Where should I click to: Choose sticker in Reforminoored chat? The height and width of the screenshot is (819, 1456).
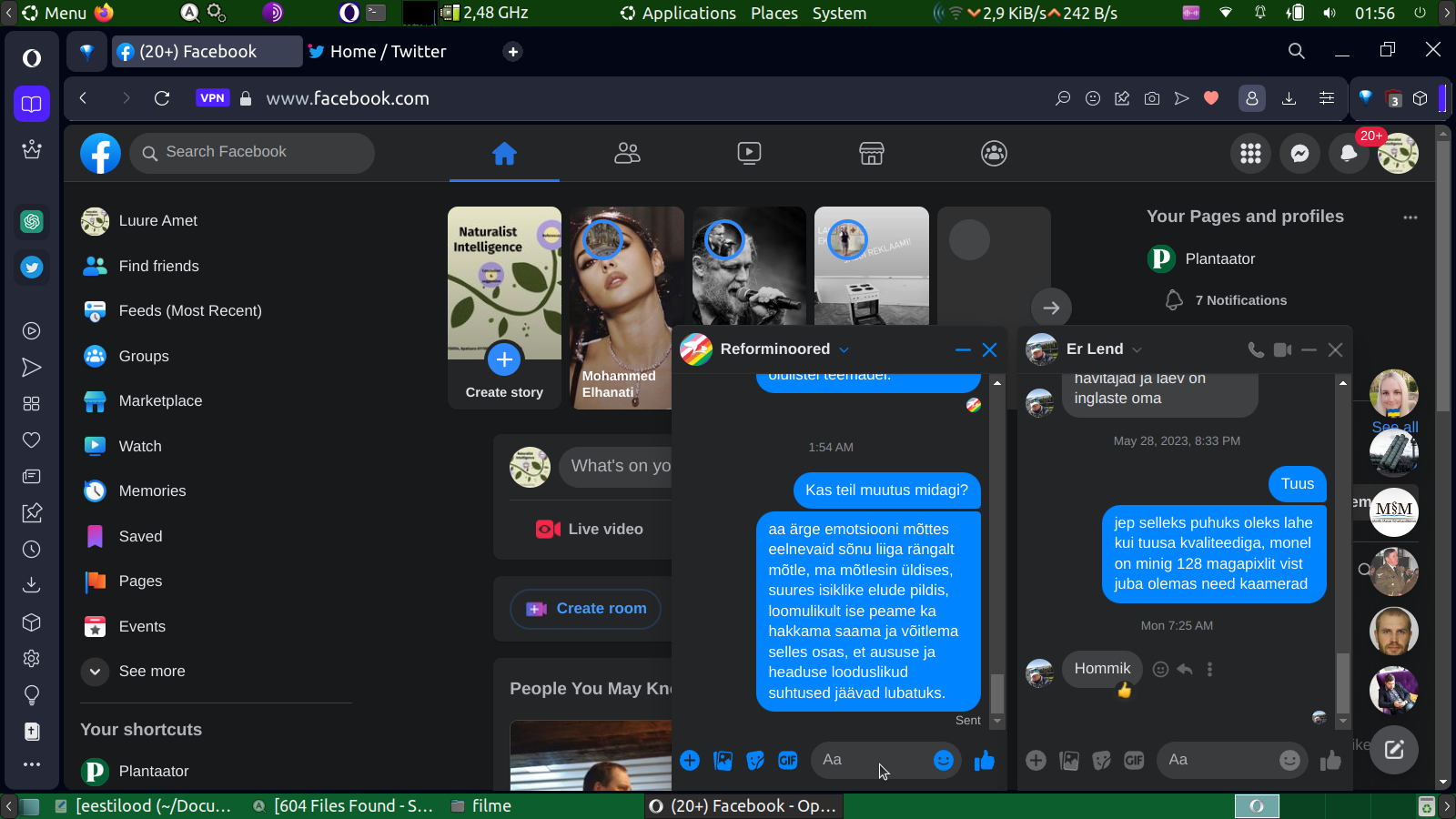pyautogui.click(x=755, y=761)
